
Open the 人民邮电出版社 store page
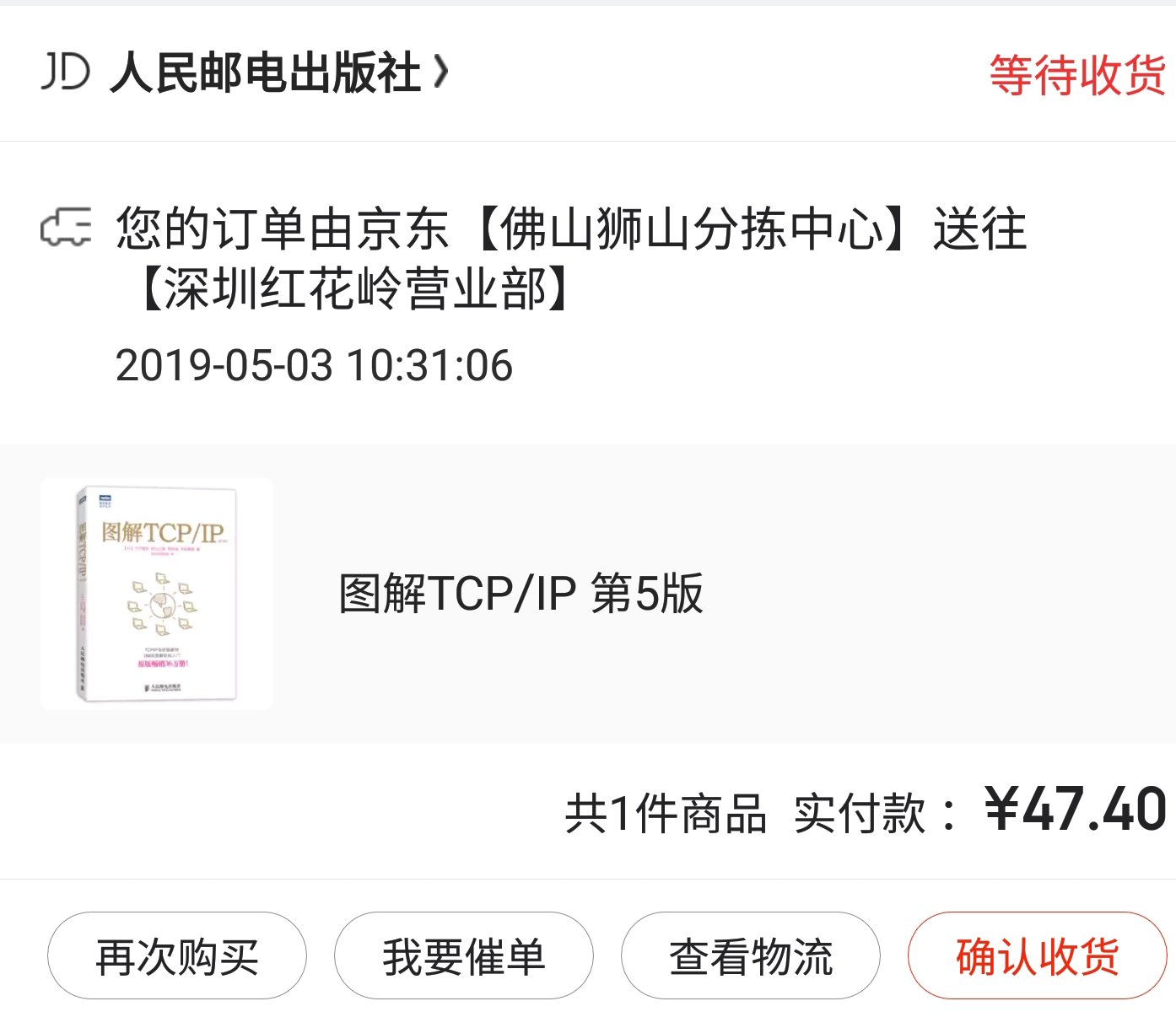pos(265,73)
